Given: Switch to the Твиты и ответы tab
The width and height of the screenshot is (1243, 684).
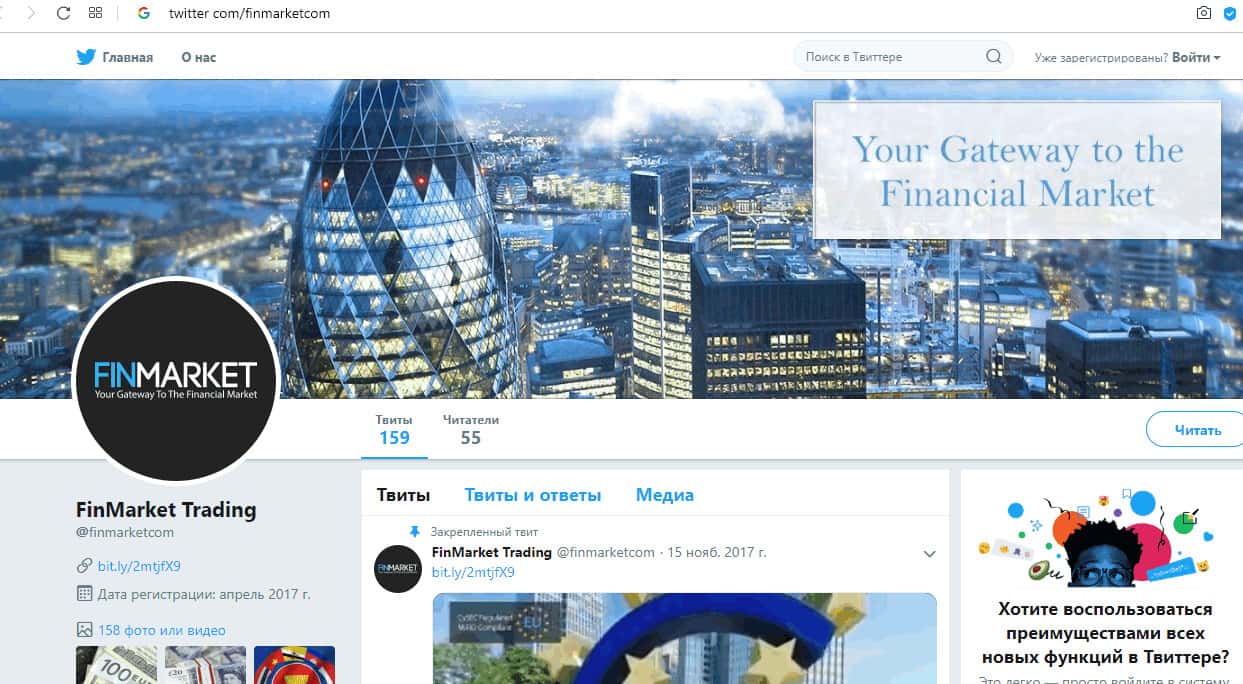Looking at the screenshot, I should [x=533, y=495].
